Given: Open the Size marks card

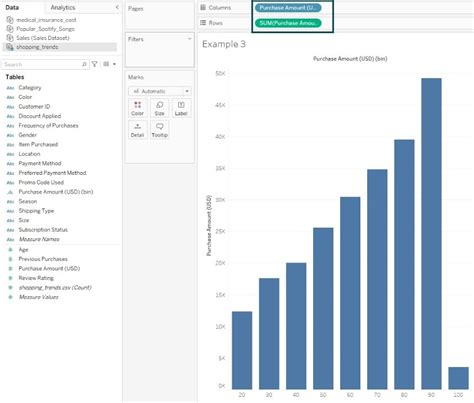Looking at the screenshot, I should pos(160,108).
